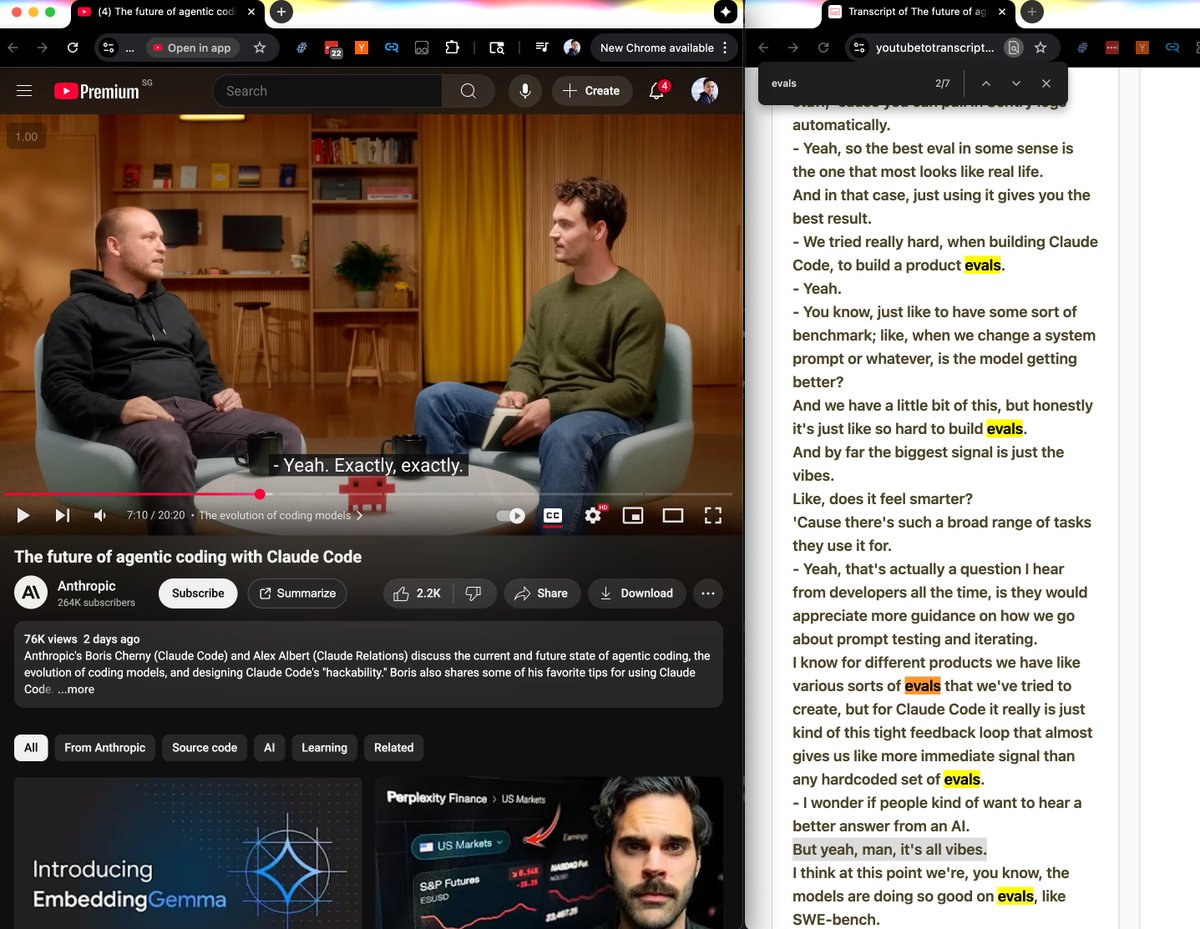Focus the YouTube Search field
Image resolution: width=1200 pixels, height=929 pixels.
[x=327, y=91]
